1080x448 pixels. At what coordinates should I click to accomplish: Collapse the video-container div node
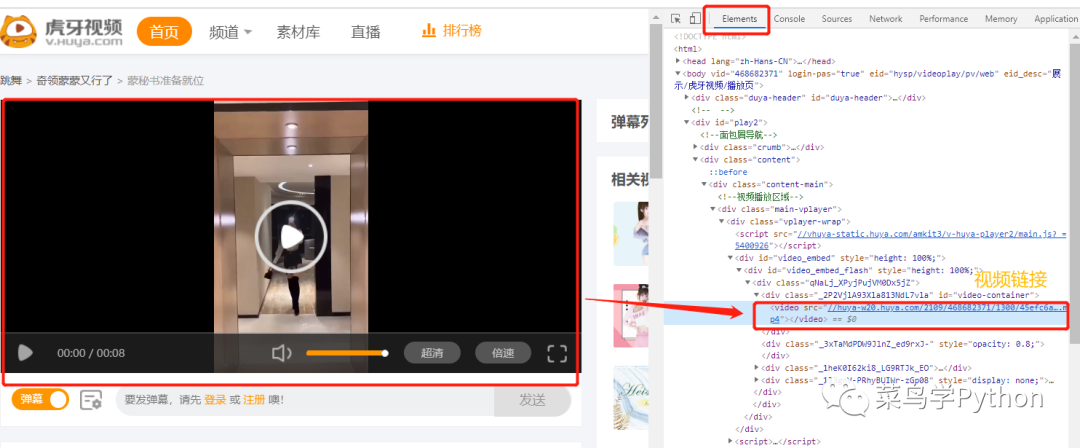(x=757, y=295)
